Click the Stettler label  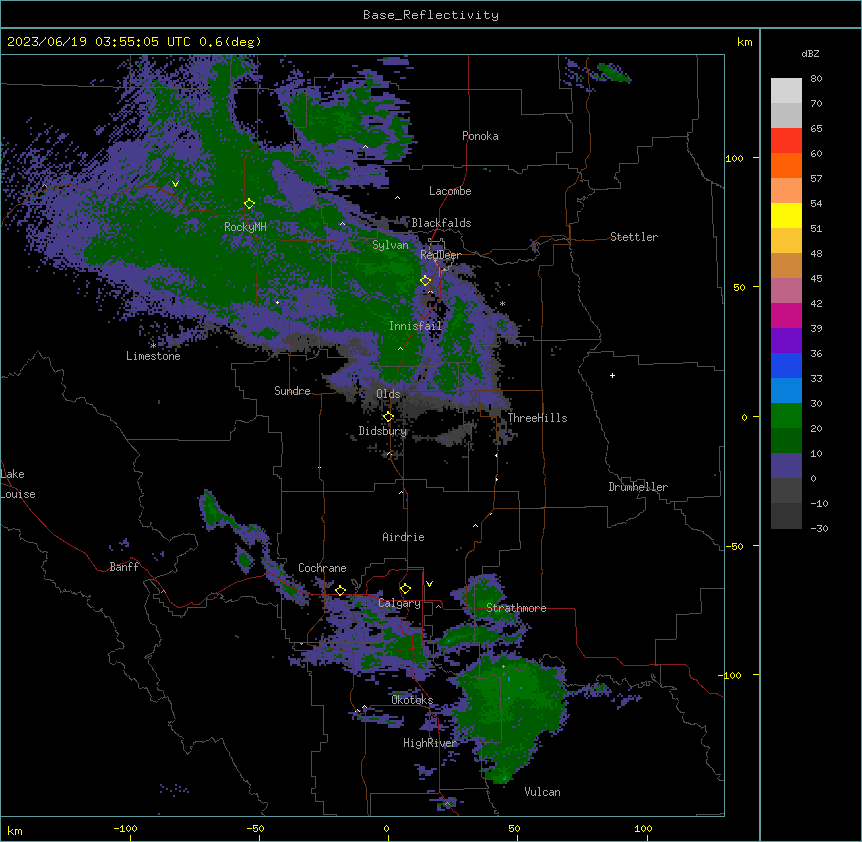pyautogui.click(x=634, y=237)
